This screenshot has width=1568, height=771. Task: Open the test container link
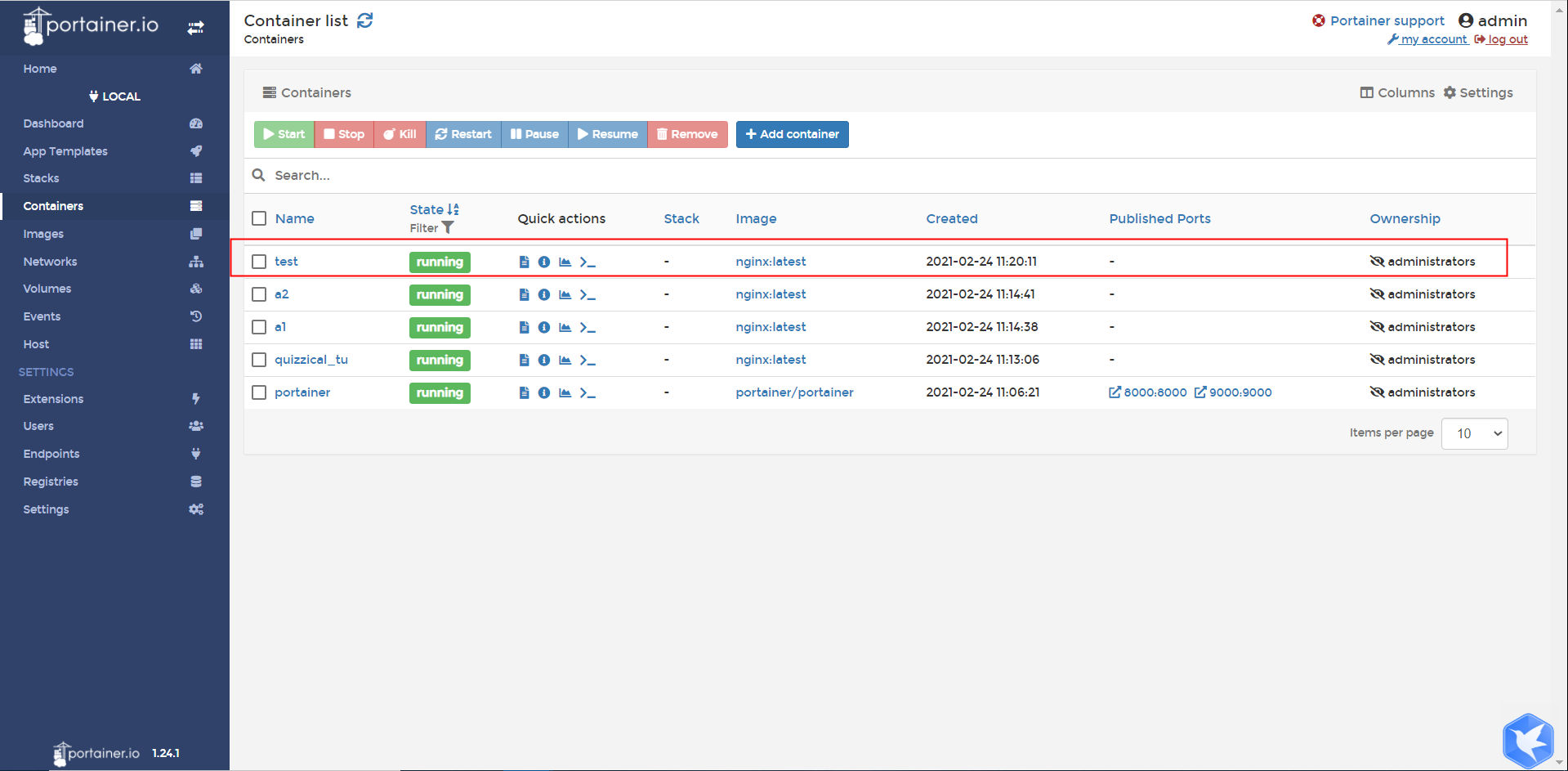coord(286,262)
